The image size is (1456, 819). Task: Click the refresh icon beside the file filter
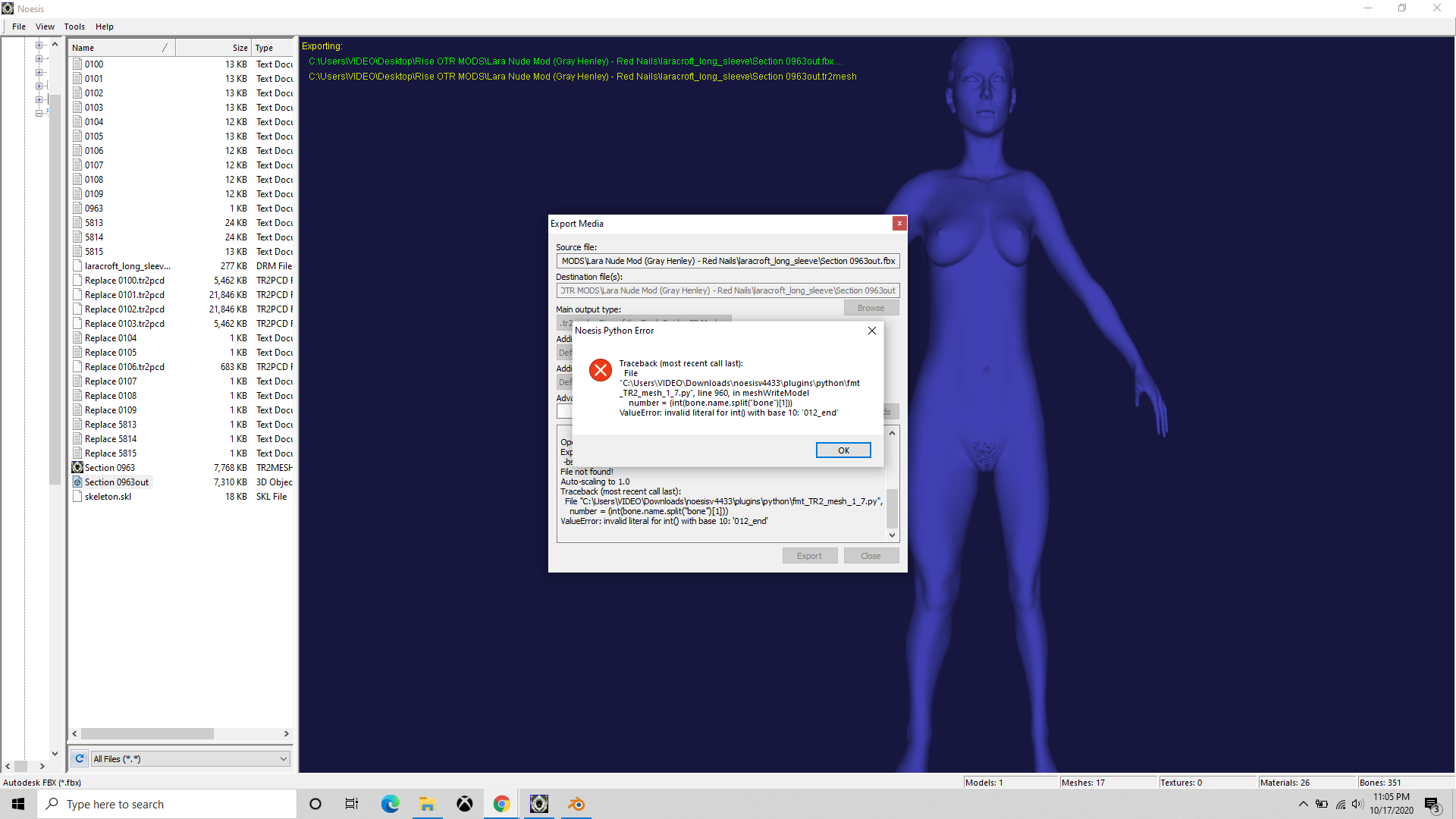click(80, 758)
